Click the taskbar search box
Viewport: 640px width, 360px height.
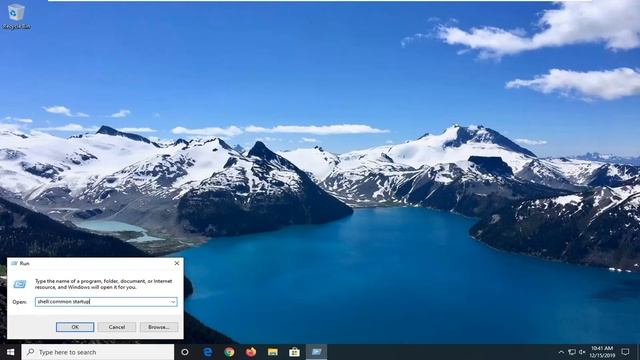click(98, 352)
